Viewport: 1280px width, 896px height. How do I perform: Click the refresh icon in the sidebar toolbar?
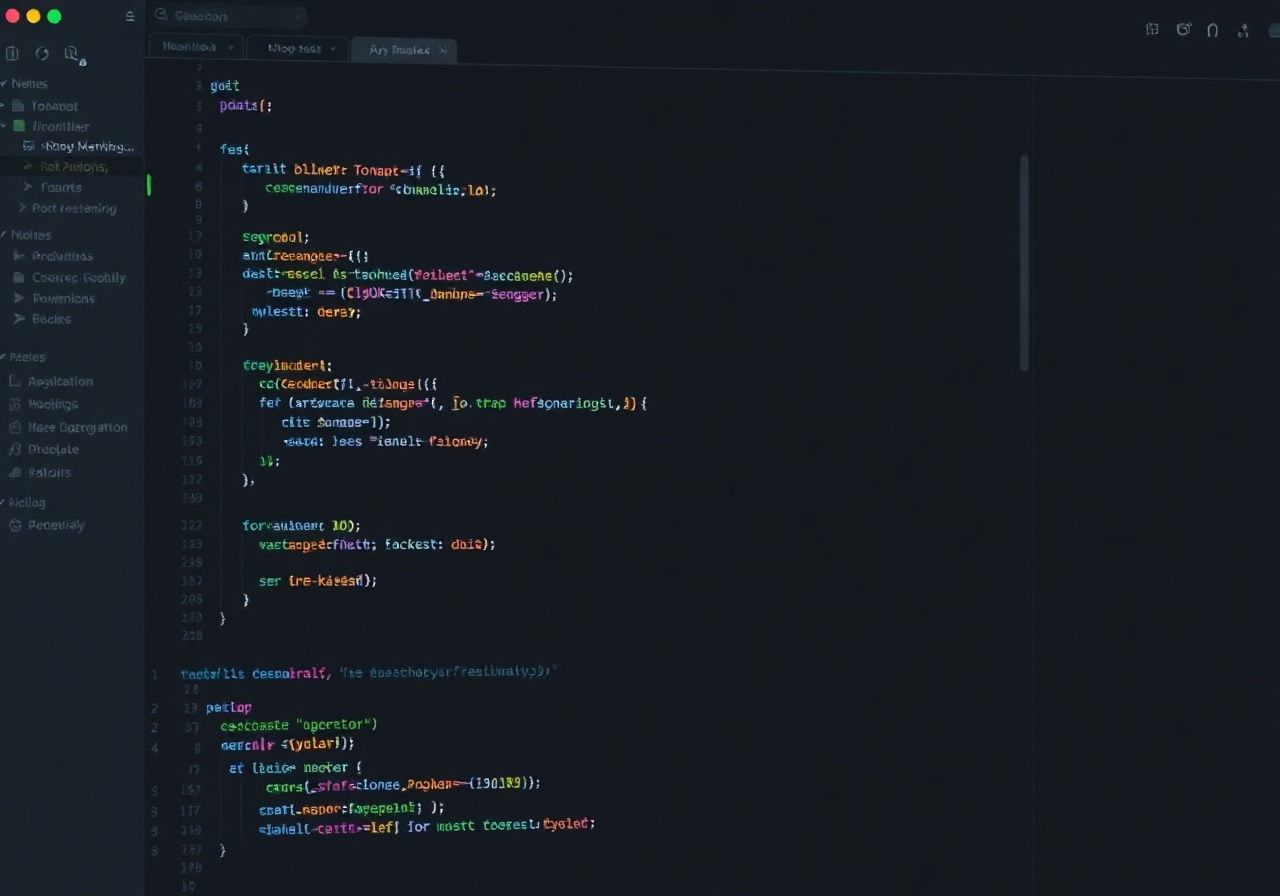[x=42, y=54]
